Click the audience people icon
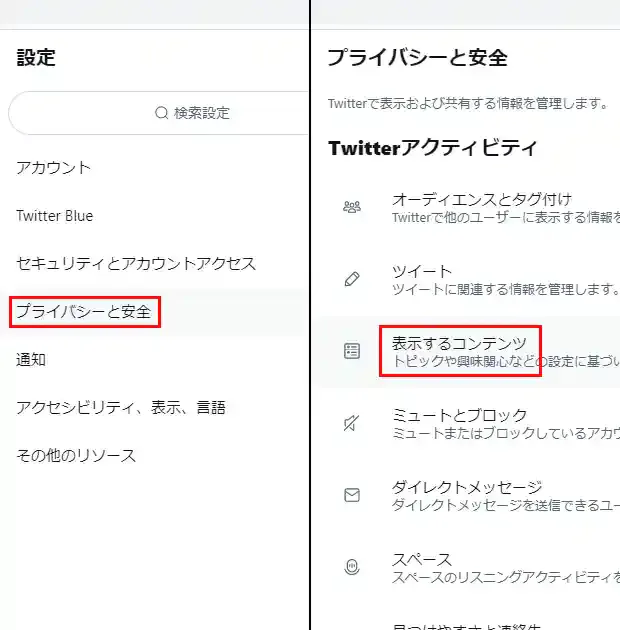 click(x=352, y=207)
